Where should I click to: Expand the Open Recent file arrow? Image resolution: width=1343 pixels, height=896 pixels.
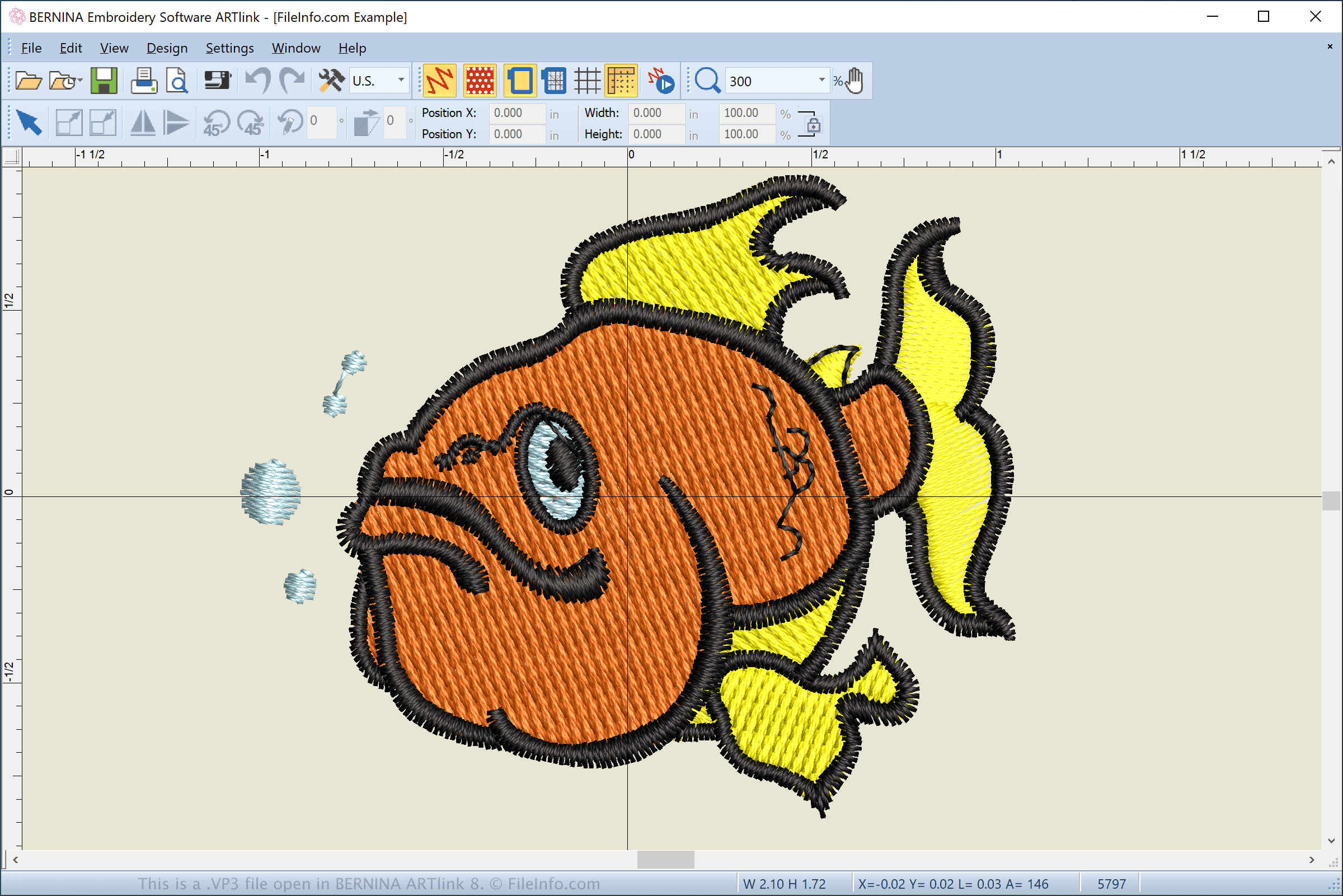click(80, 81)
